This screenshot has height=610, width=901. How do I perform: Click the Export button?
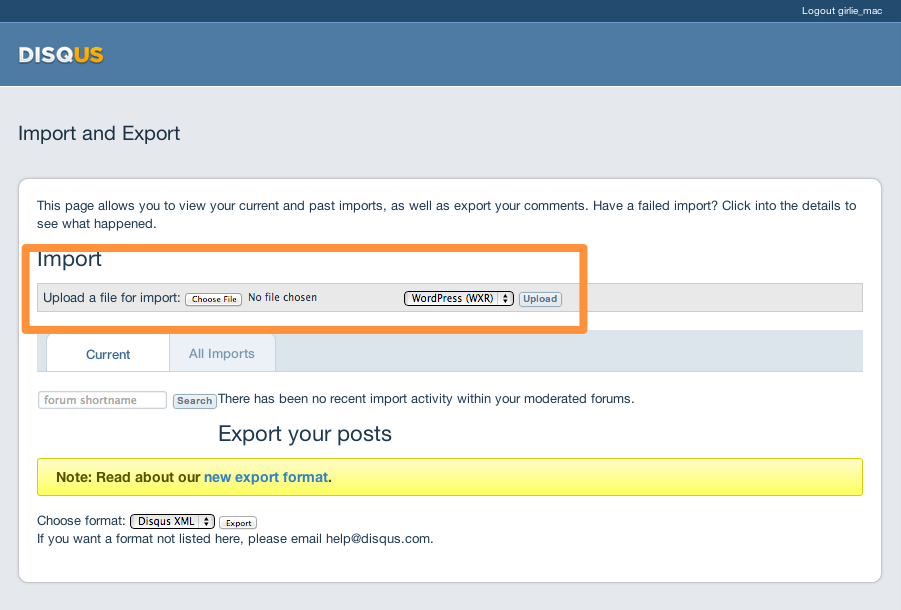(238, 523)
